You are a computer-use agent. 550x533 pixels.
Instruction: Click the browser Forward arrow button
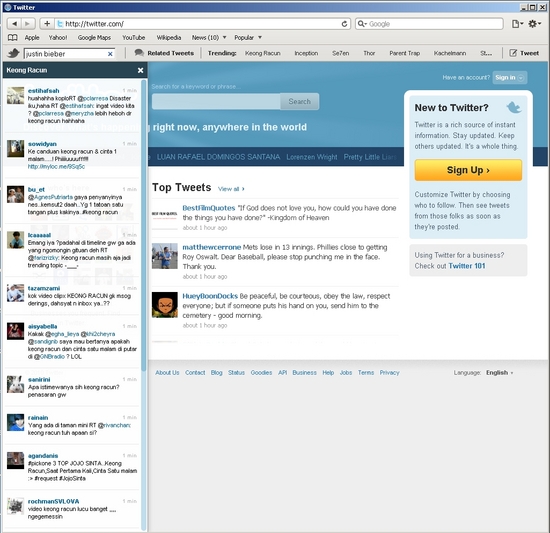tap(27, 24)
